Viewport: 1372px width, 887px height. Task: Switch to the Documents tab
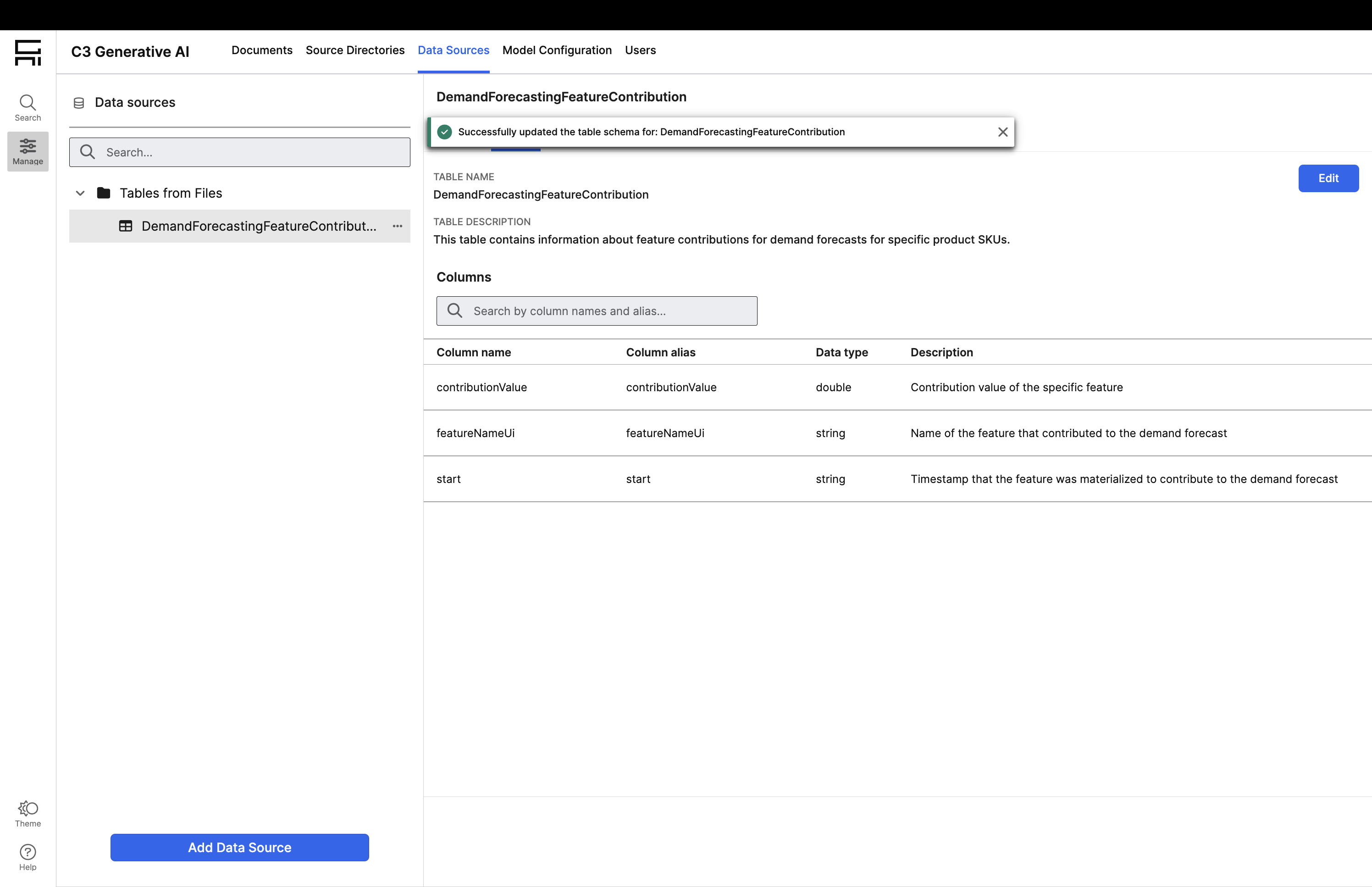point(261,50)
